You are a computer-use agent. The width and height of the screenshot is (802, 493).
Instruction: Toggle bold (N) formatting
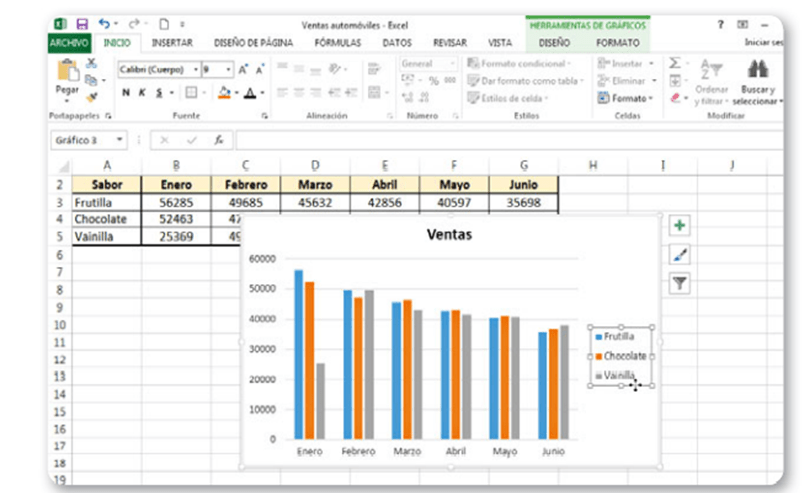(x=127, y=93)
